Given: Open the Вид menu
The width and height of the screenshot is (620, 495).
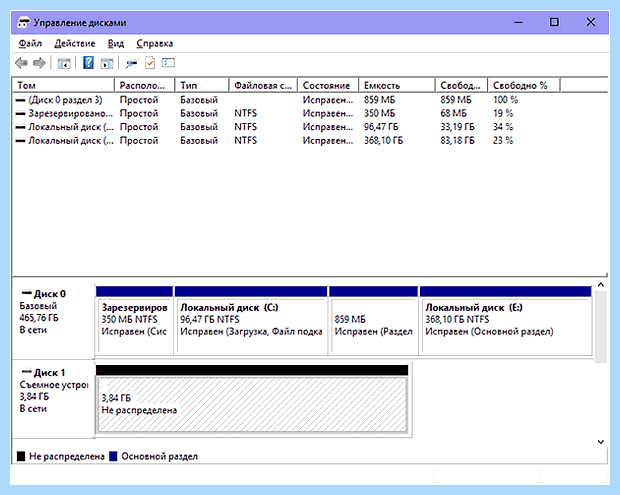Looking at the screenshot, I should (116, 43).
